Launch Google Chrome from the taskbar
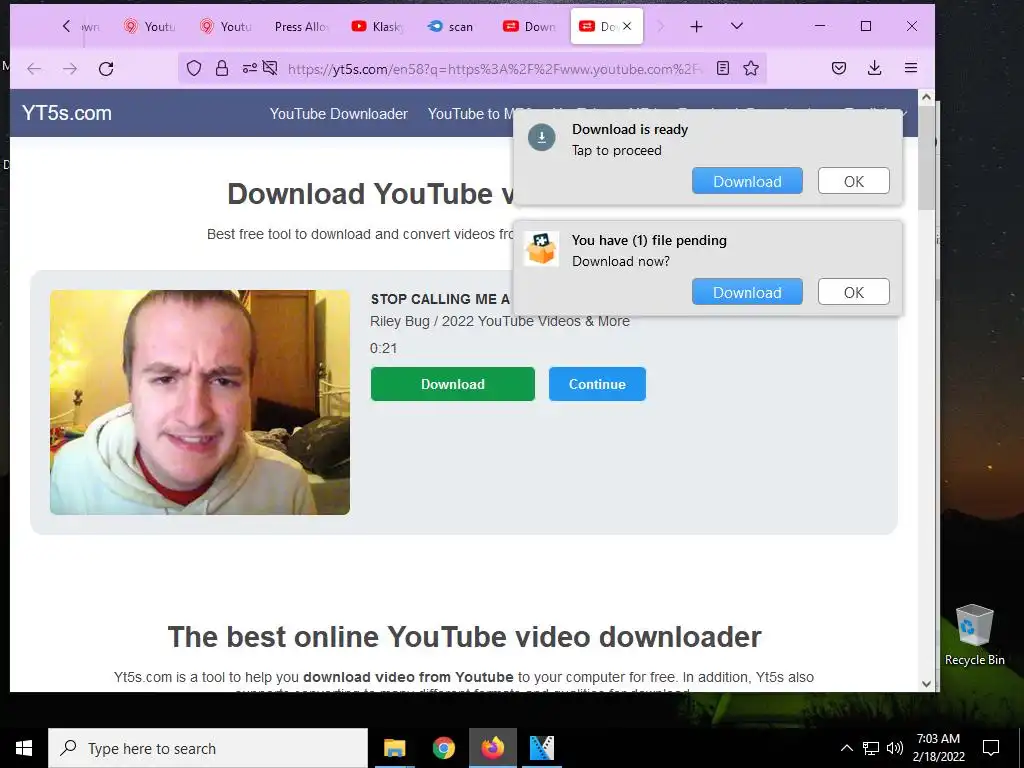The image size is (1024, 768). click(x=443, y=748)
